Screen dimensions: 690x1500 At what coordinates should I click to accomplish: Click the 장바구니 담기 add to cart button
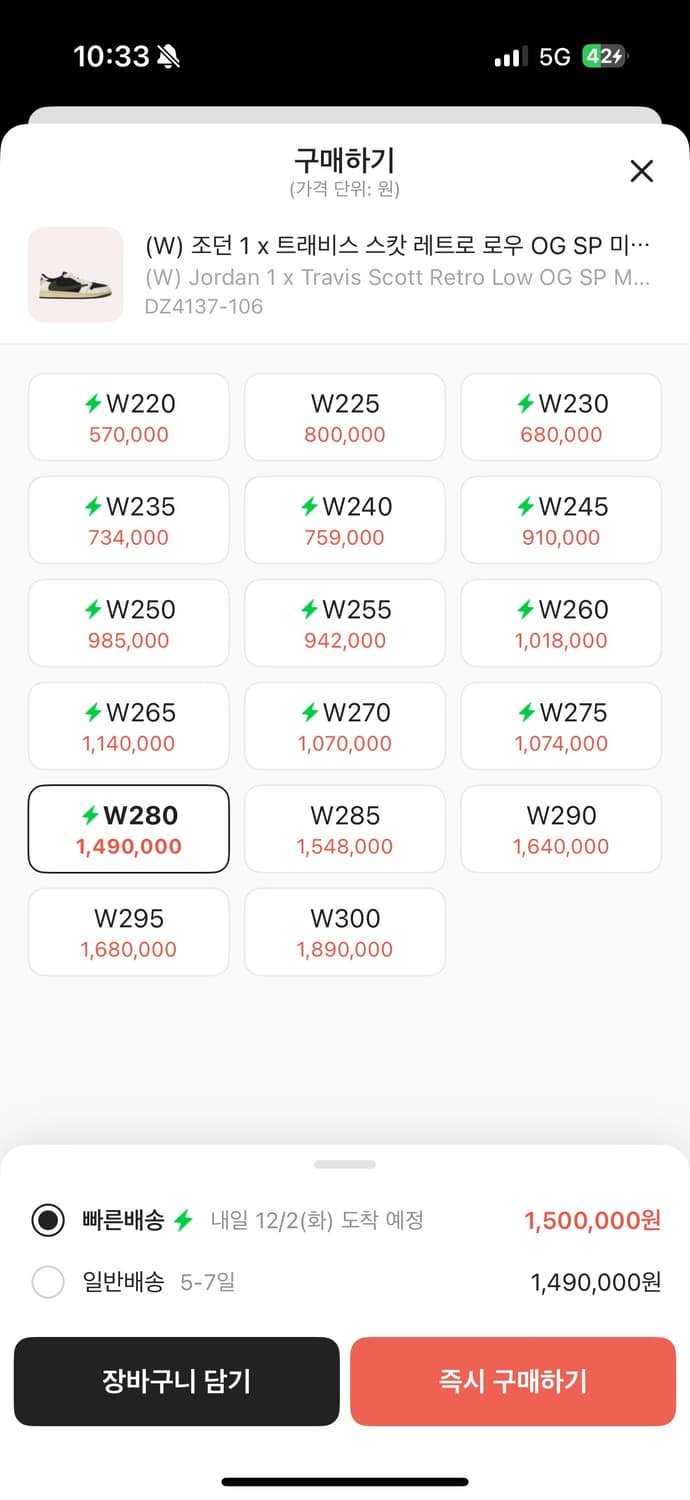coord(176,1381)
